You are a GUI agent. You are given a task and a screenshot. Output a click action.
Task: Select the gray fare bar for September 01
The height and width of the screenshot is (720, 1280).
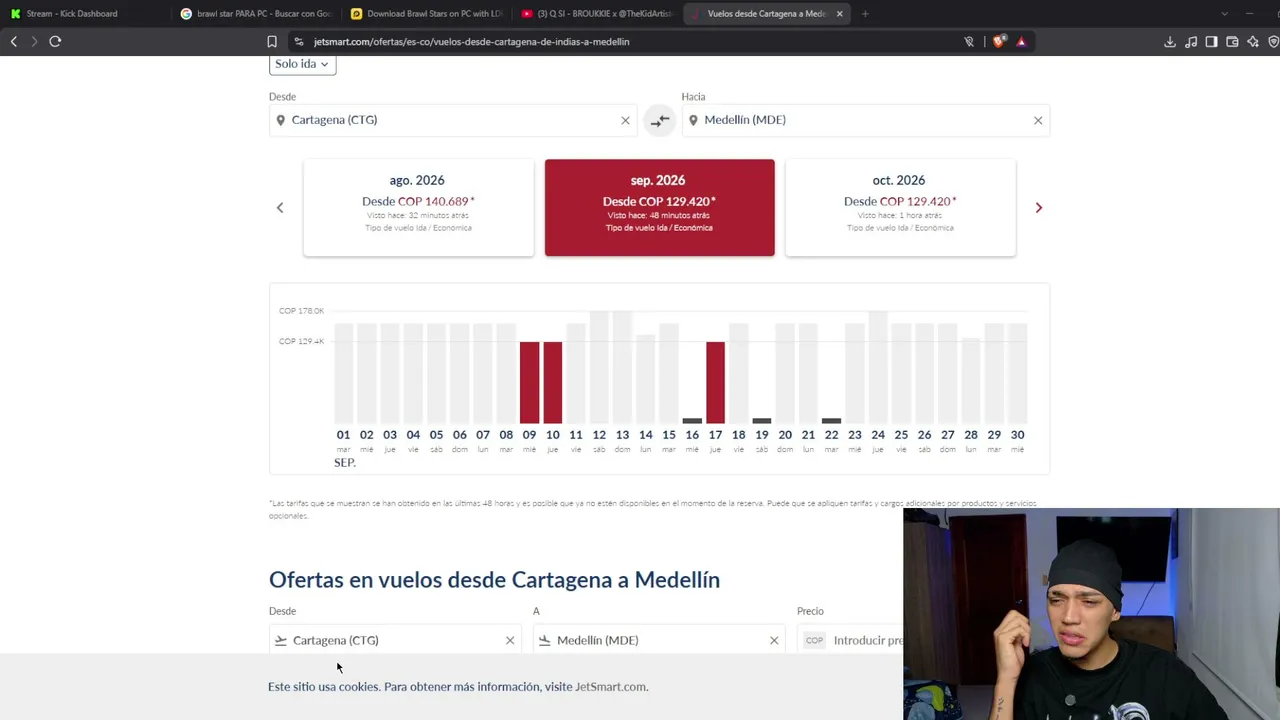343,374
